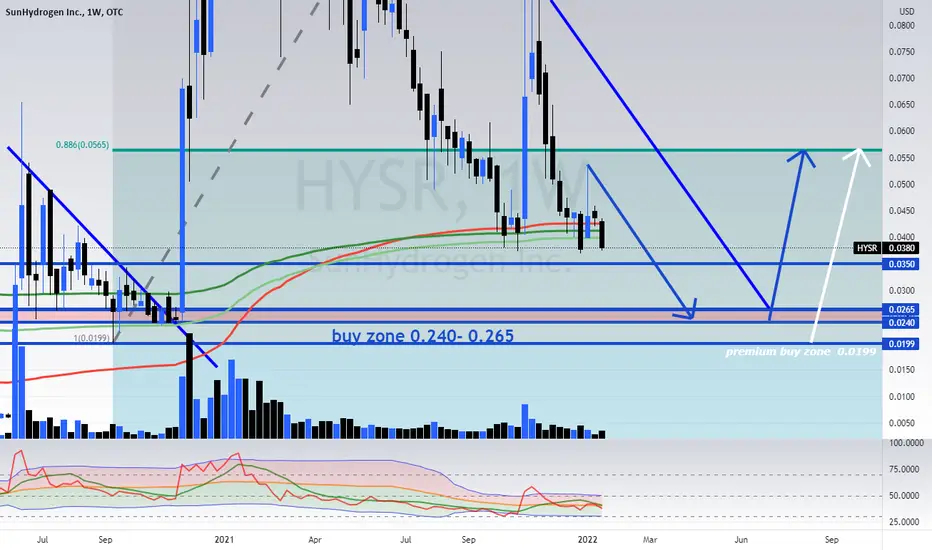Click the 0.0150 price axis label
The height and width of the screenshot is (550, 932).
902,370
